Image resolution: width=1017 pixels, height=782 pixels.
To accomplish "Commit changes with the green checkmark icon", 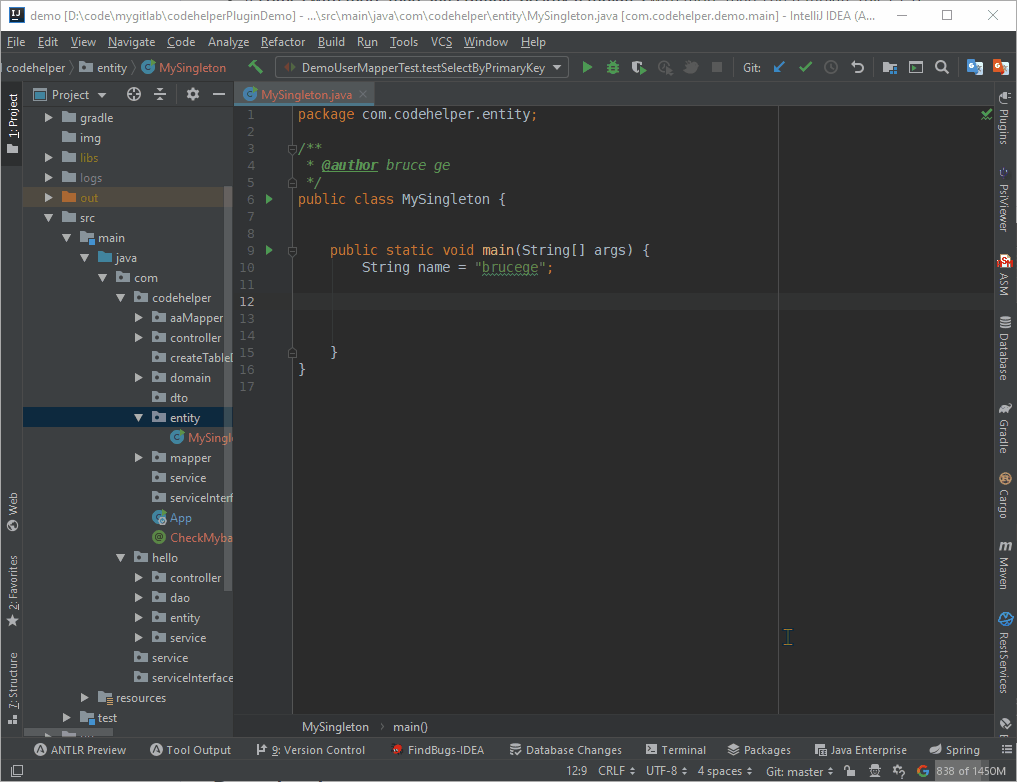I will pos(806,67).
